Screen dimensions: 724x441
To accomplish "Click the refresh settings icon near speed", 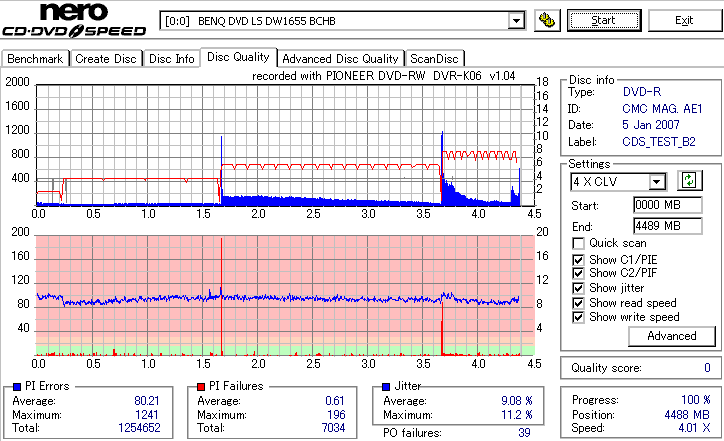I will (x=689, y=180).
